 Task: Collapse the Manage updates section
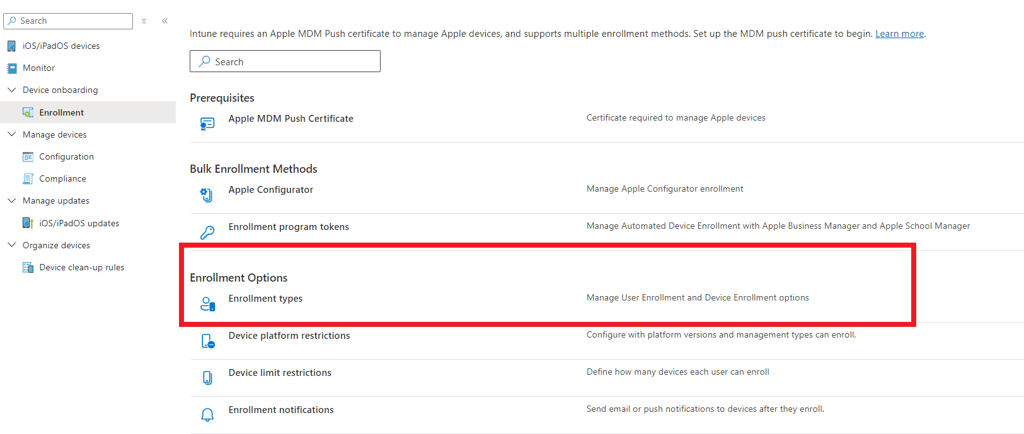(12, 201)
